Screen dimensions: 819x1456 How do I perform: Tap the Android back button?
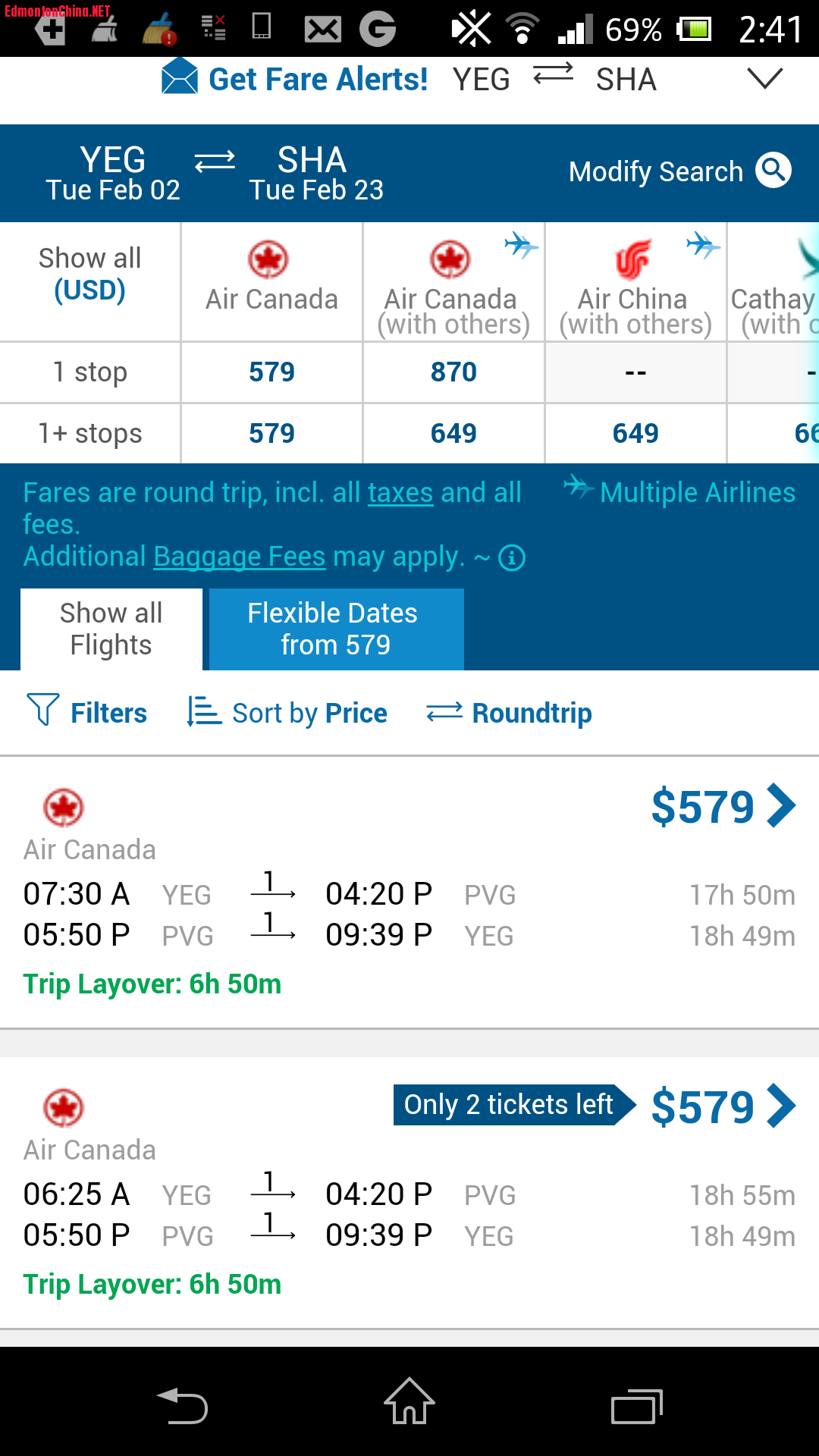[x=182, y=1405]
